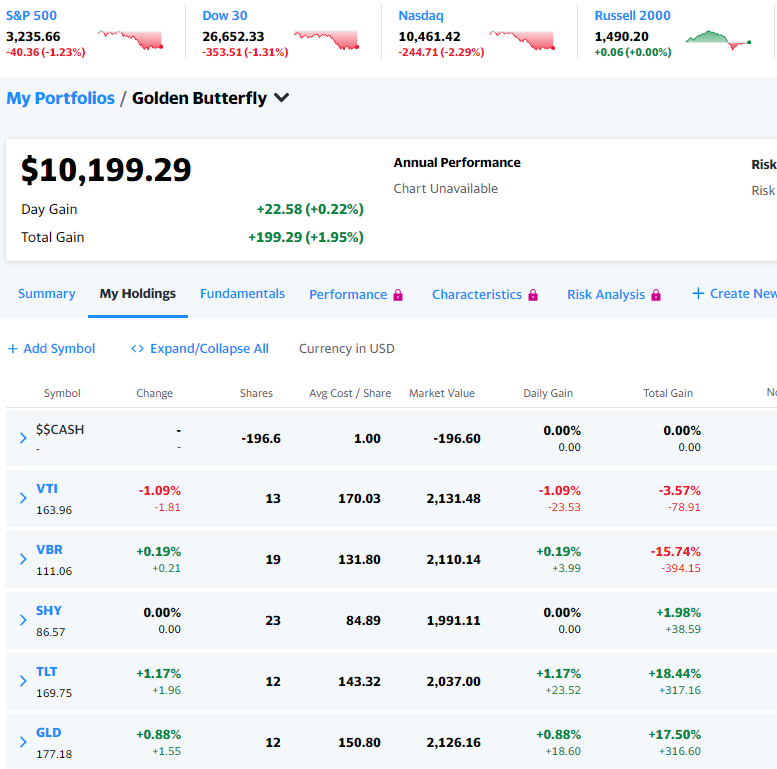Click the Performance lock icon
The image size is (777, 769).
click(398, 295)
